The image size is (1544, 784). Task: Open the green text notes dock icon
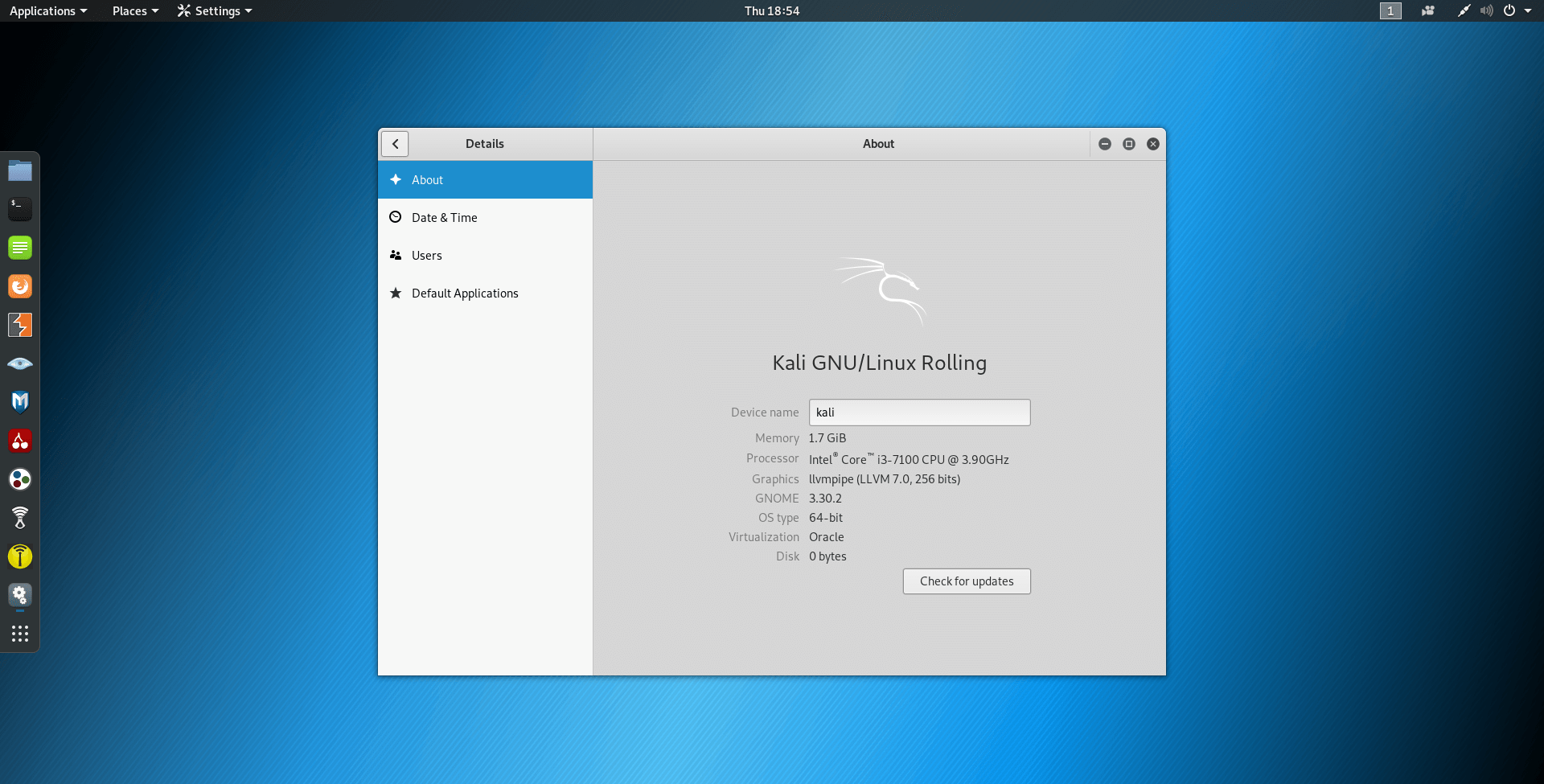click(20, 248)
